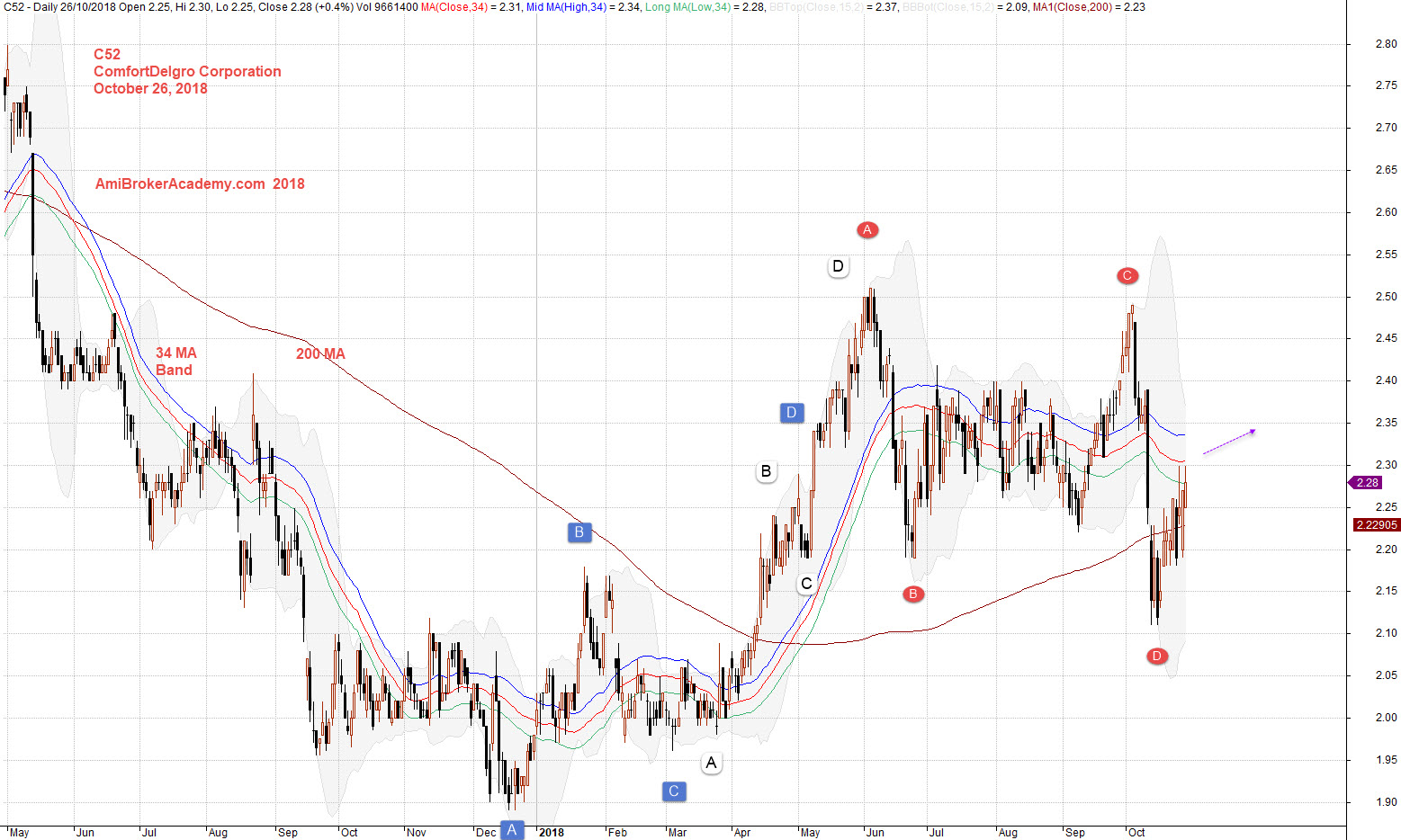Click the red circle B marker
The width and height of the screenshot is (1401, 840).
tap(913, 594)
